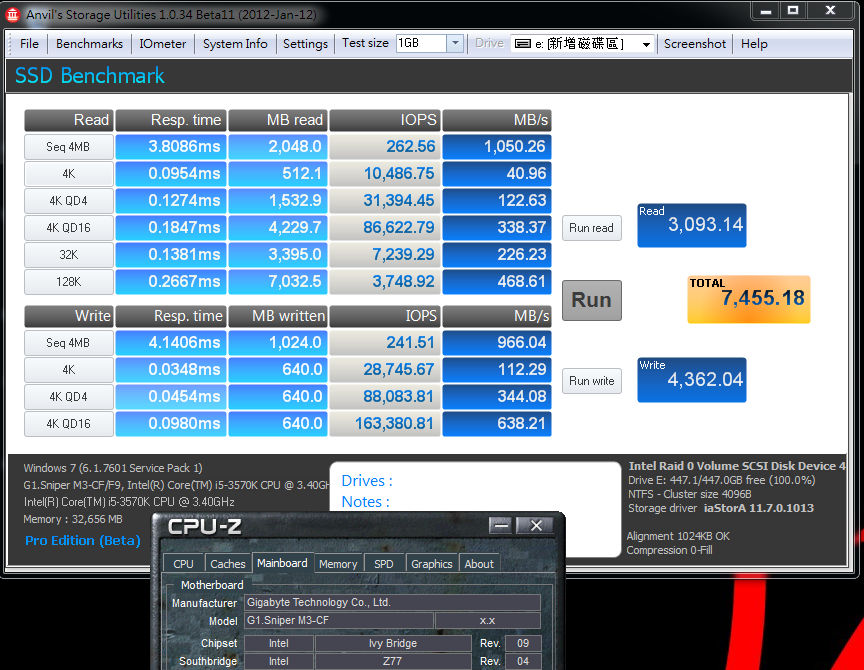The width and height of the screenshot is (864, 670).
Task: Click the Screenshot menu item
Action: click(x=694, y=44)
